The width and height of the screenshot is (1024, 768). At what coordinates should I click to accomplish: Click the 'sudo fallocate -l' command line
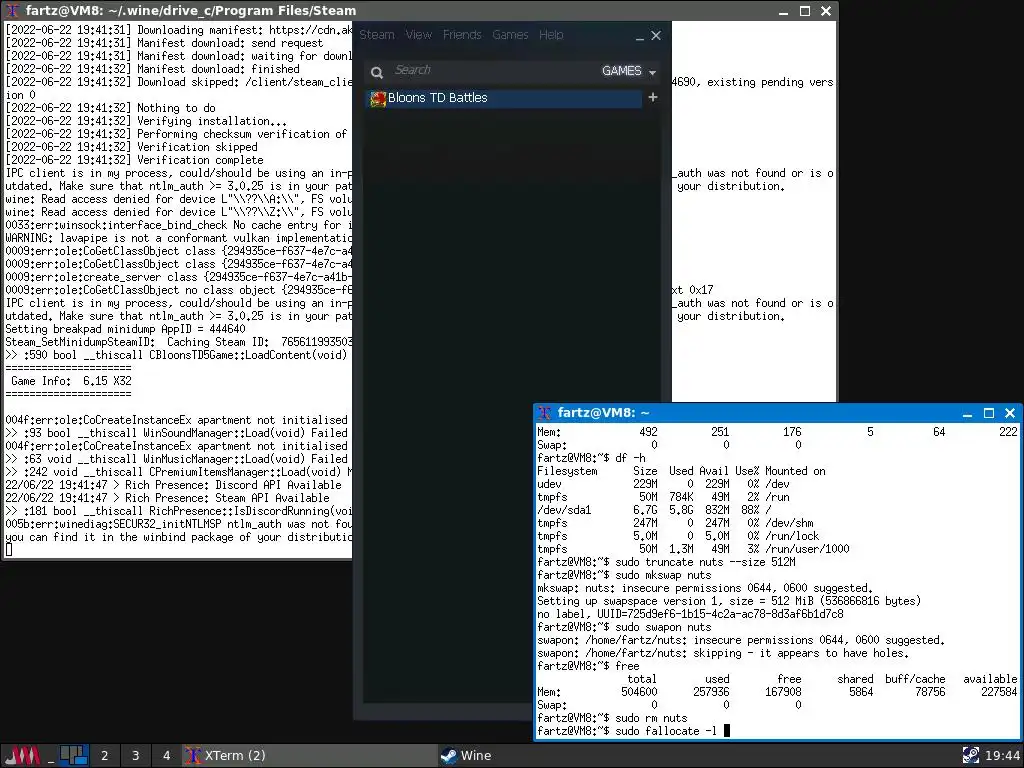[x=633, y=731]
